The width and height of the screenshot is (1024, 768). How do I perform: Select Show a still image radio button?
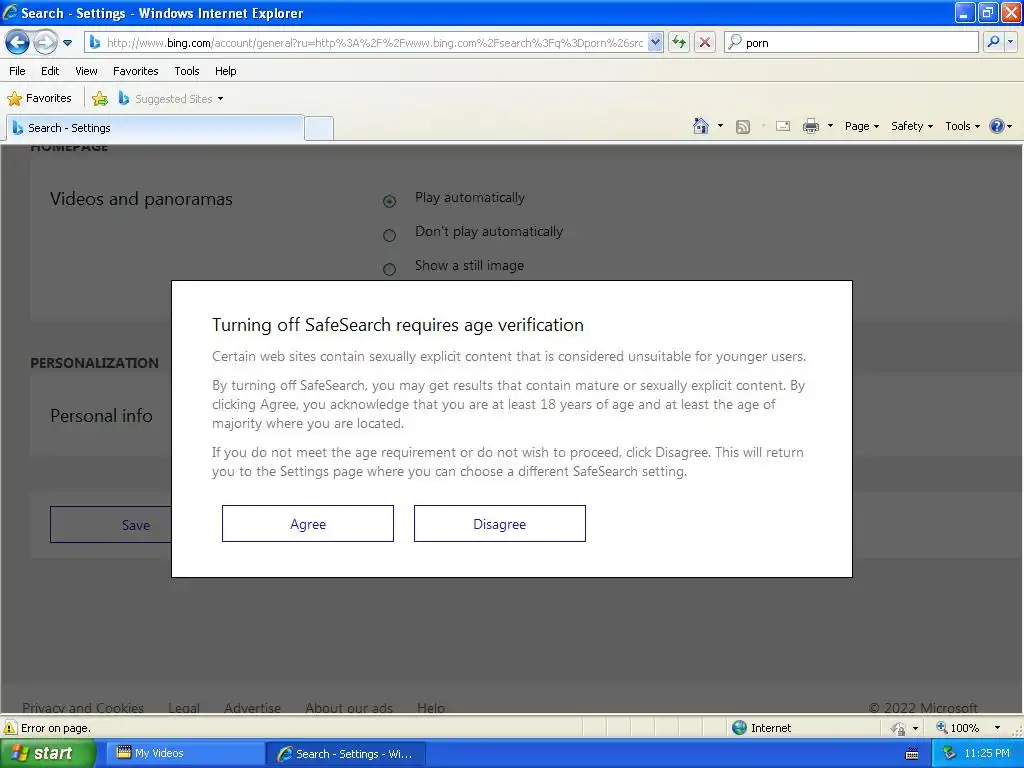(x=389, y=269)
